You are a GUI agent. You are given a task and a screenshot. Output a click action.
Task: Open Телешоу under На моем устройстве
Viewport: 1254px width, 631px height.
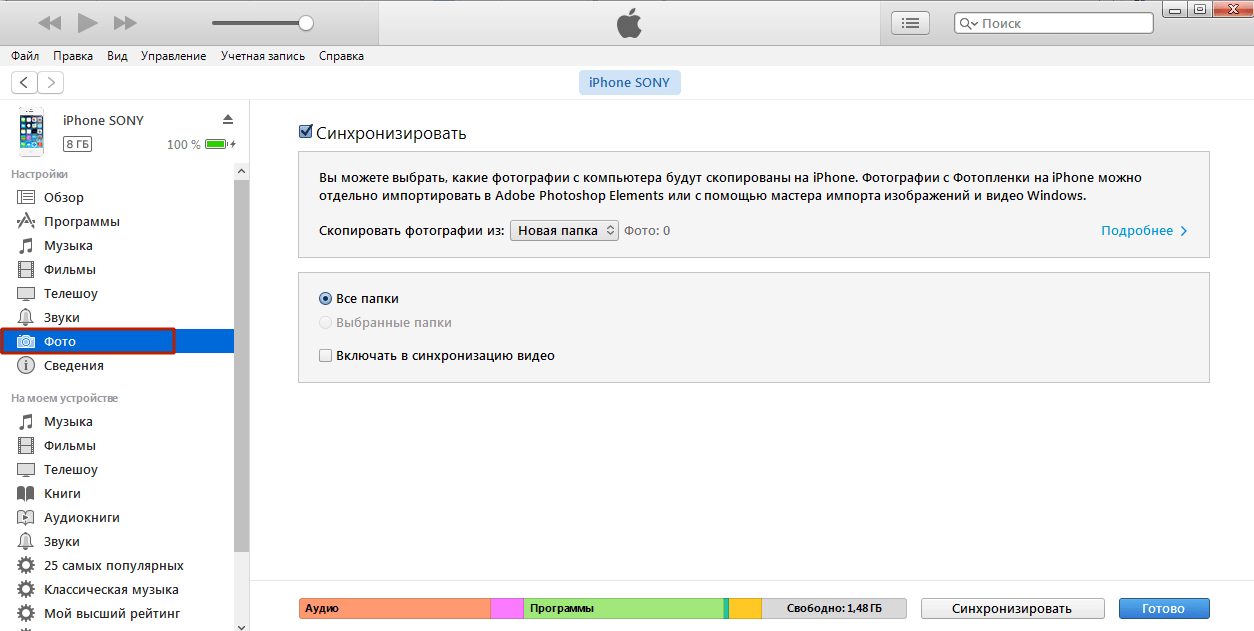(x=117, y=469)
